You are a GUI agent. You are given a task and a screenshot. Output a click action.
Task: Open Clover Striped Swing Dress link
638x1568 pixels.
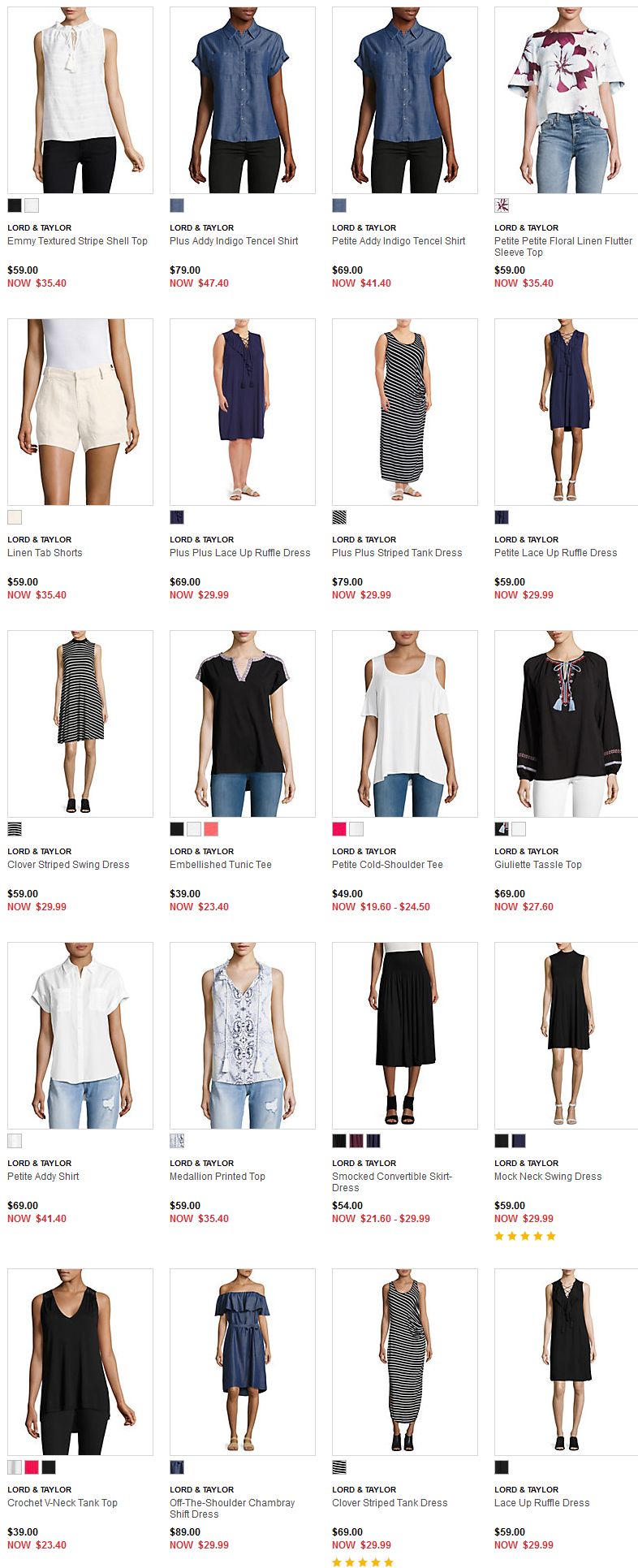coord(68,865)
